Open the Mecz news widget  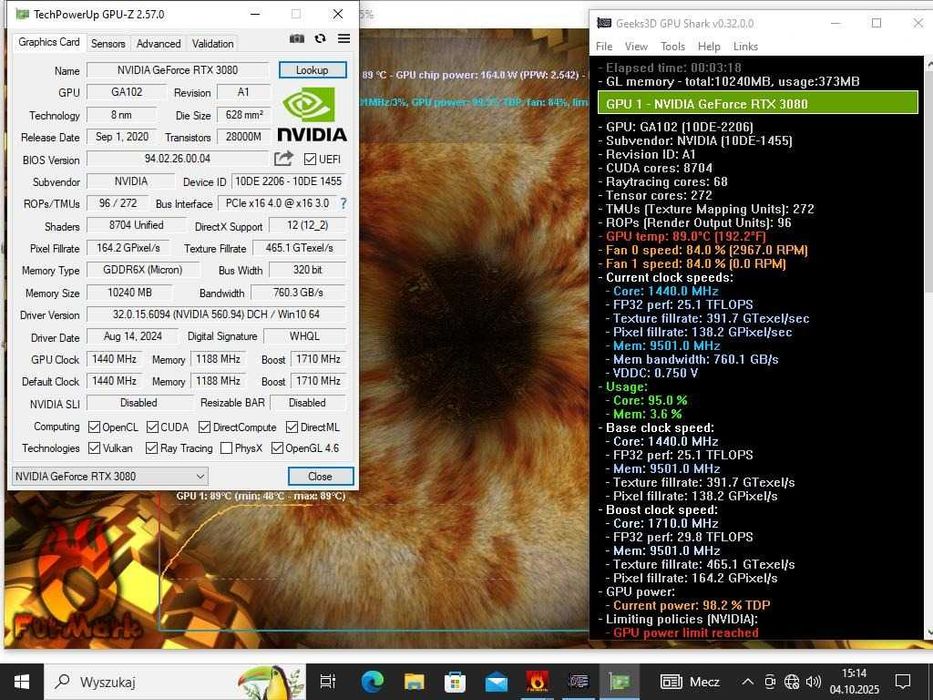pyautogui.click(x=690, y=682)
